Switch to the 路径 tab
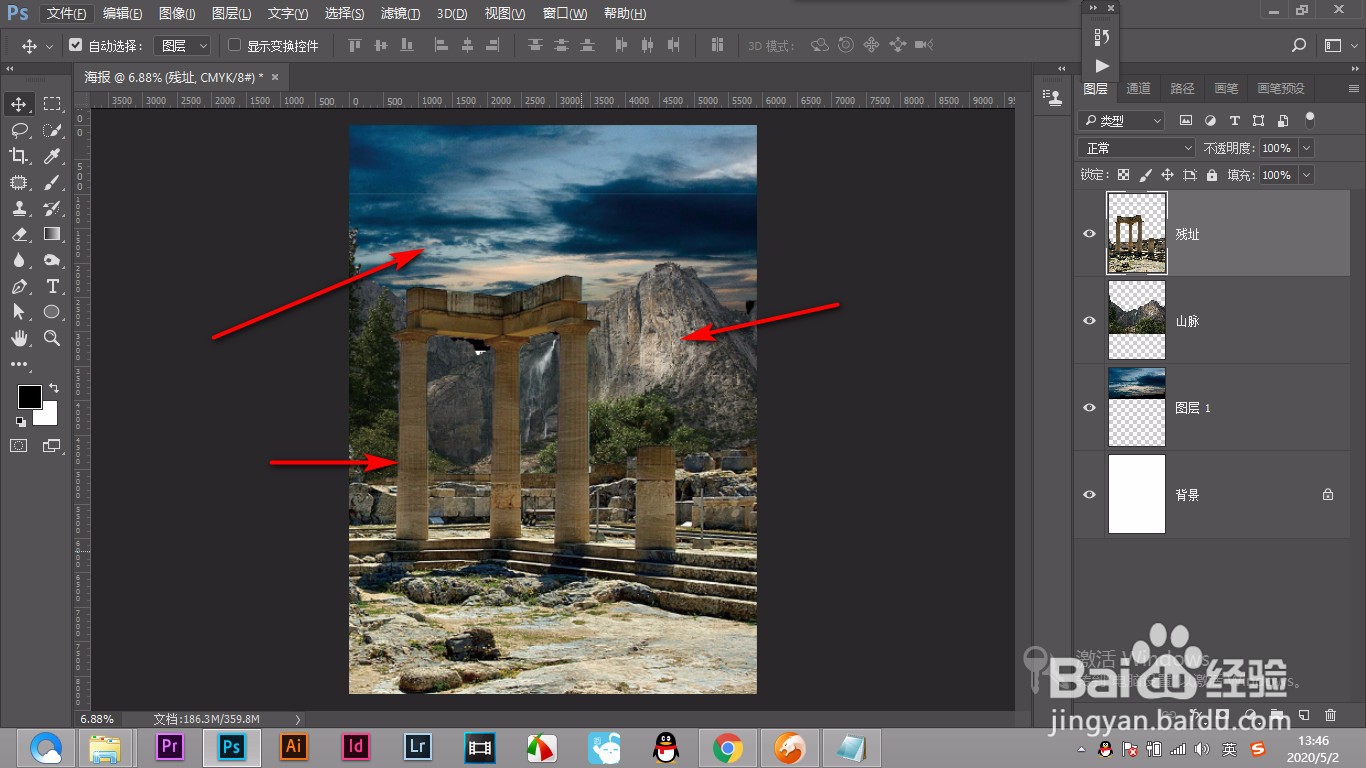Image resolution: width=1366 pixels, height=768 pixels. [1182, 88]
